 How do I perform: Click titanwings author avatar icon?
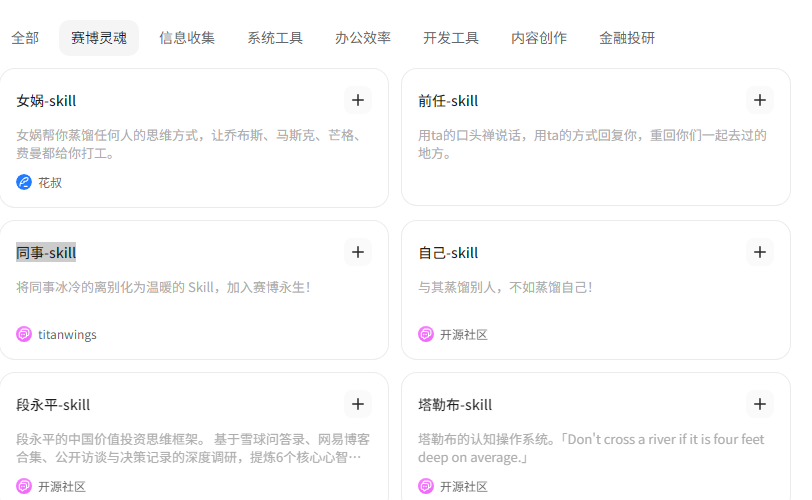pyautogui.click(x=24, y=334)
